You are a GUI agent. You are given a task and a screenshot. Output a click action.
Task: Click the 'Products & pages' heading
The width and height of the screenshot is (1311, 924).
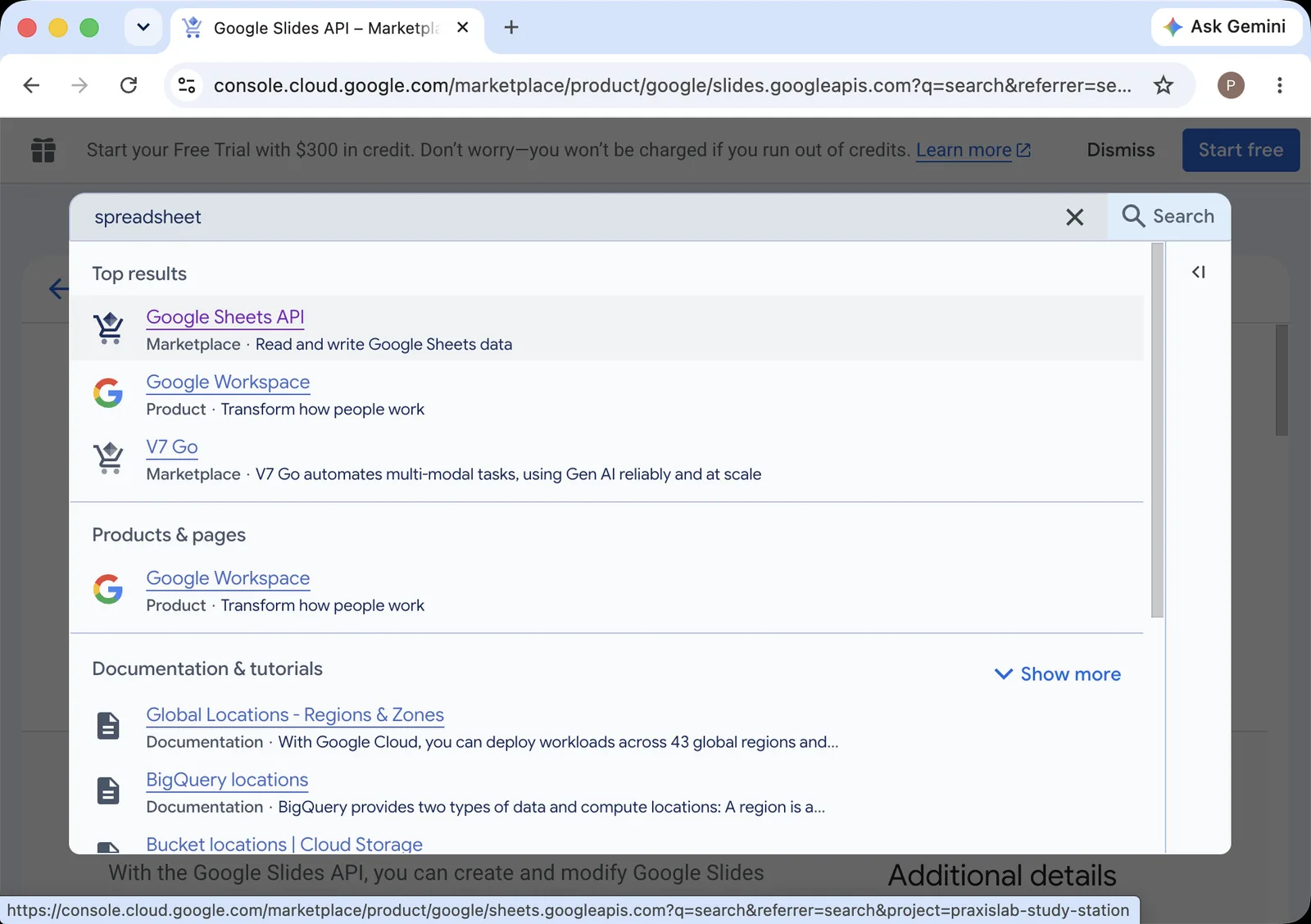tap(169, 535)
